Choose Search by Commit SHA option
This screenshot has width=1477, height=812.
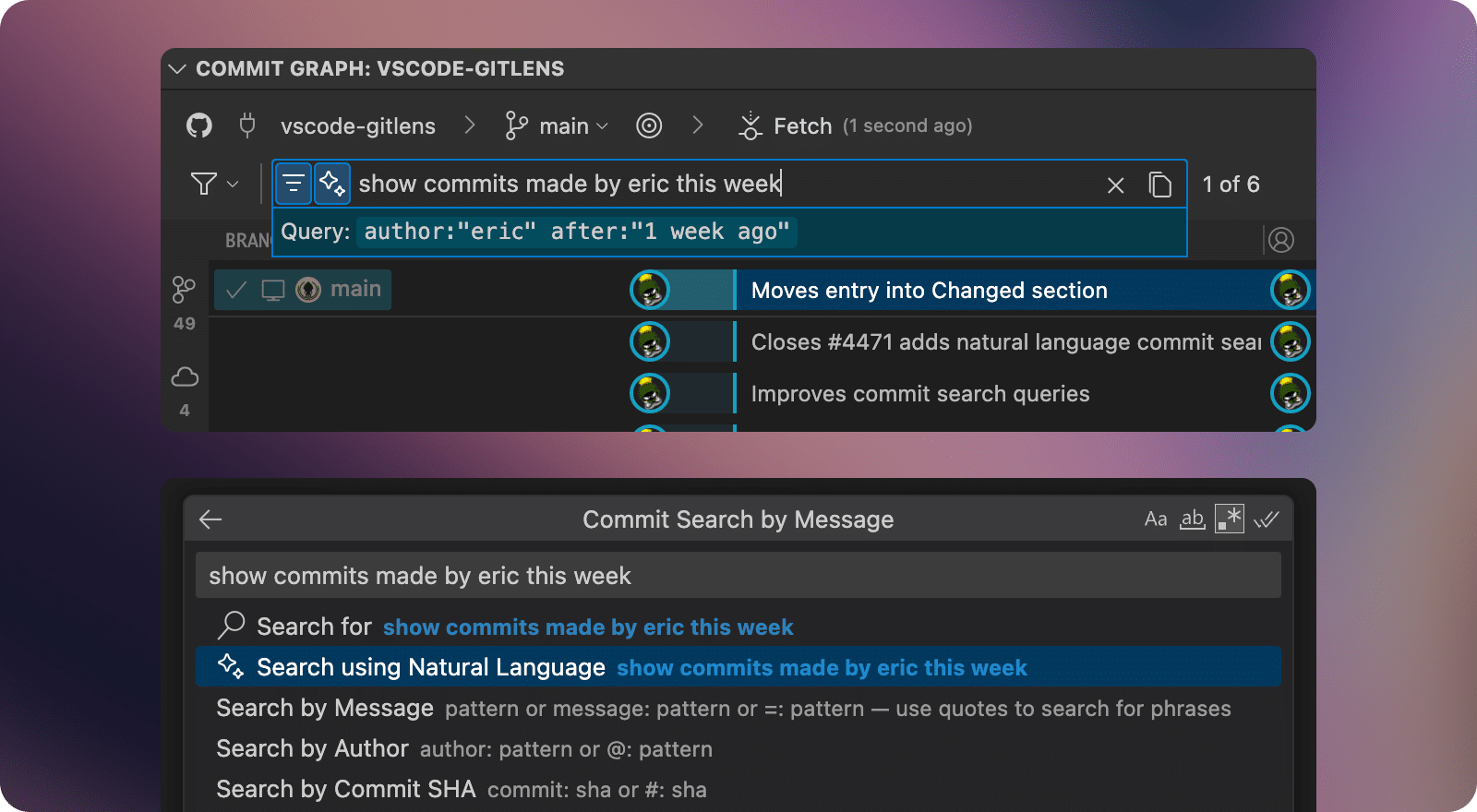tap(738, 789)
